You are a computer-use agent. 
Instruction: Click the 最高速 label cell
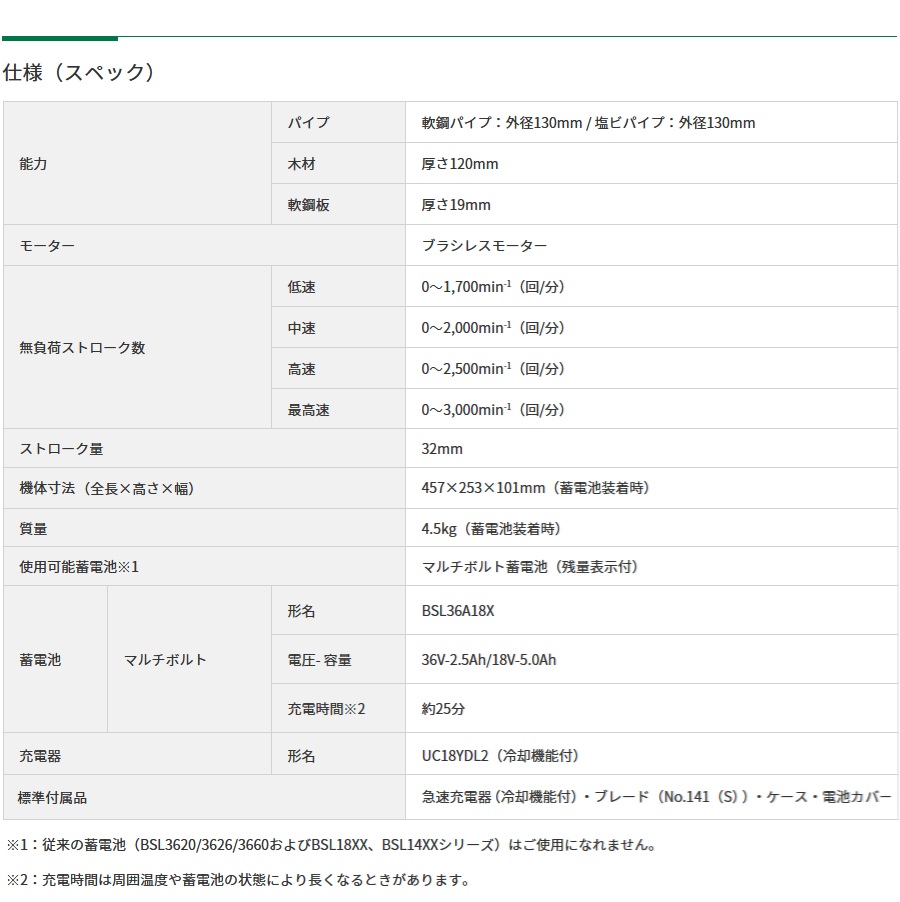[338, 409]
